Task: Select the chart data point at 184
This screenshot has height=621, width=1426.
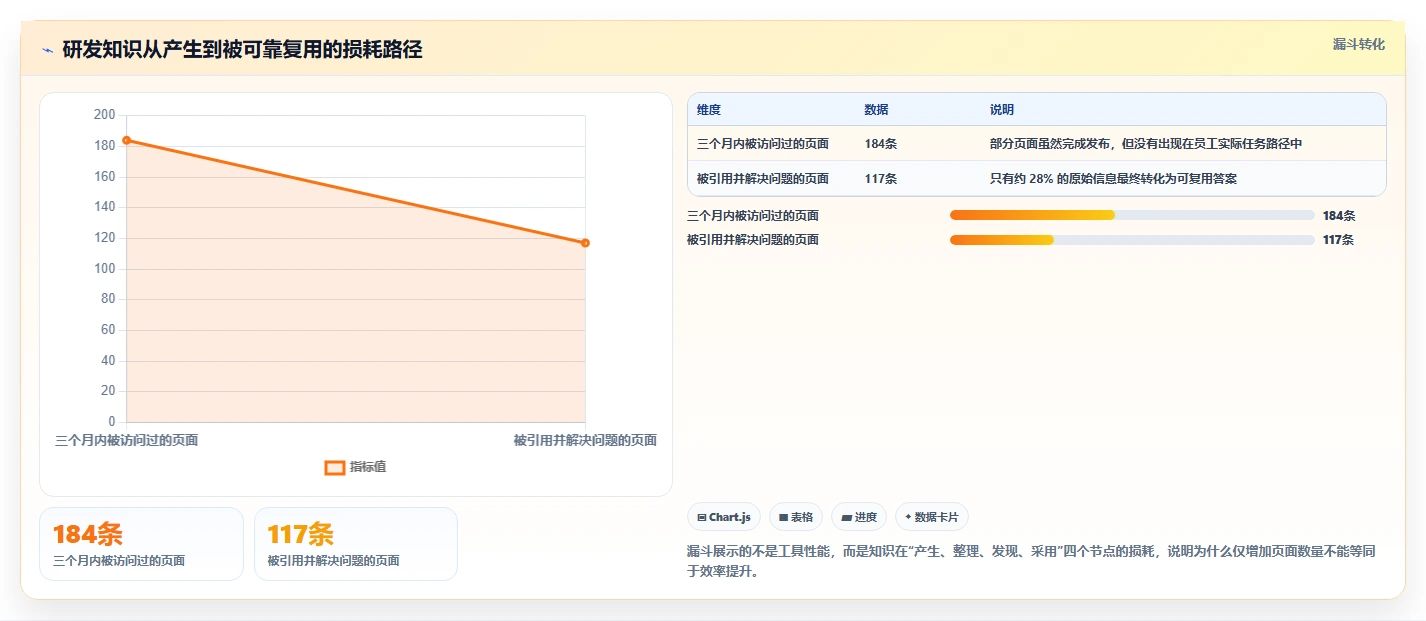Action: (126, 140)
